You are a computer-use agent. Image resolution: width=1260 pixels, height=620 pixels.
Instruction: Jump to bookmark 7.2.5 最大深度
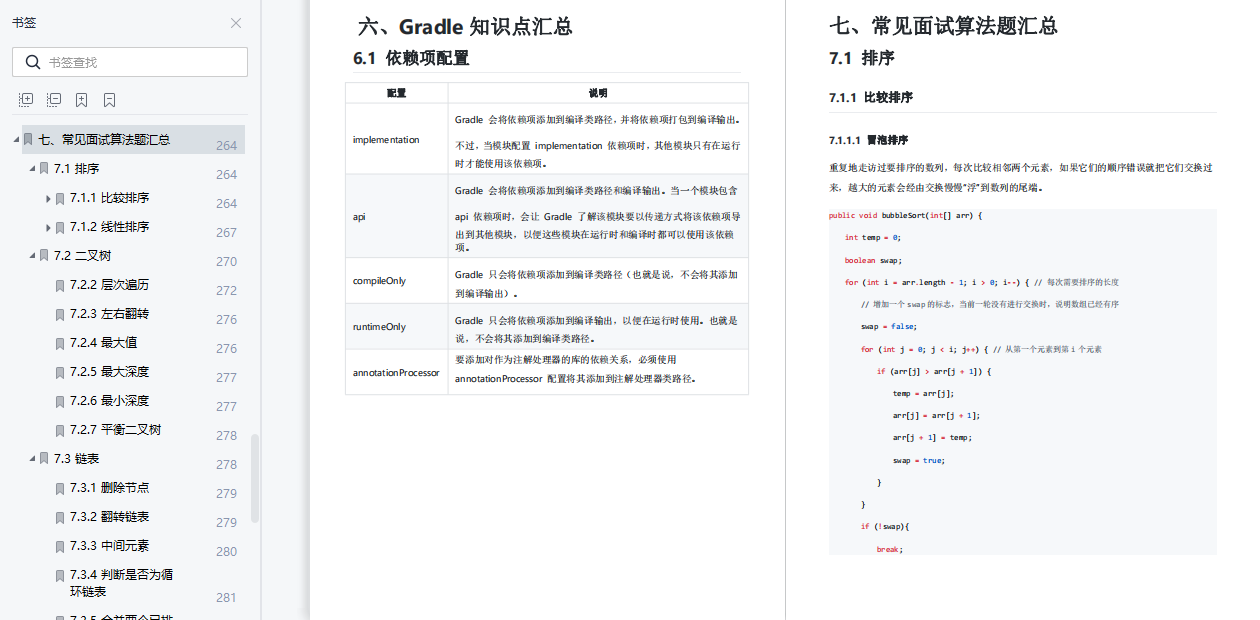(x=110, y=372)
